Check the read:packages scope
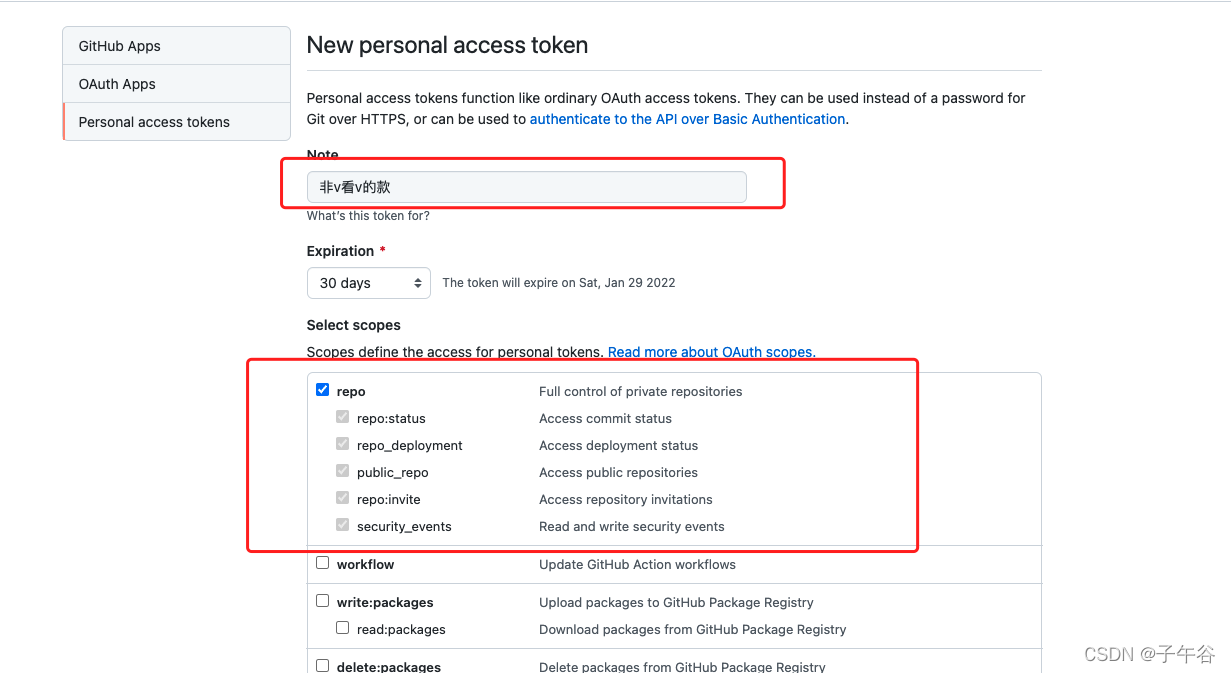 click(342, 627)
